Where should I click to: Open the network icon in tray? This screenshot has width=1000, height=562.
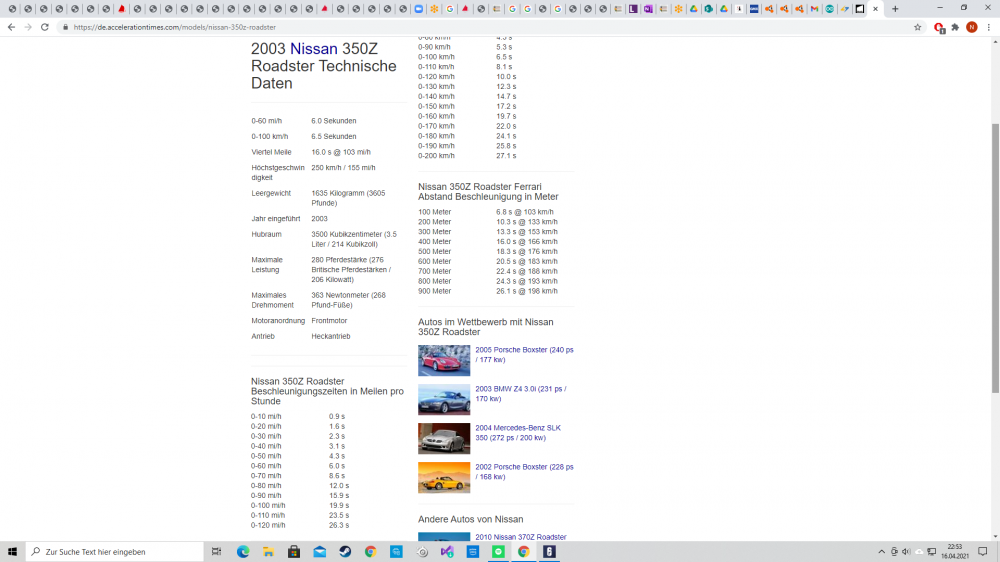click(932, 552)
